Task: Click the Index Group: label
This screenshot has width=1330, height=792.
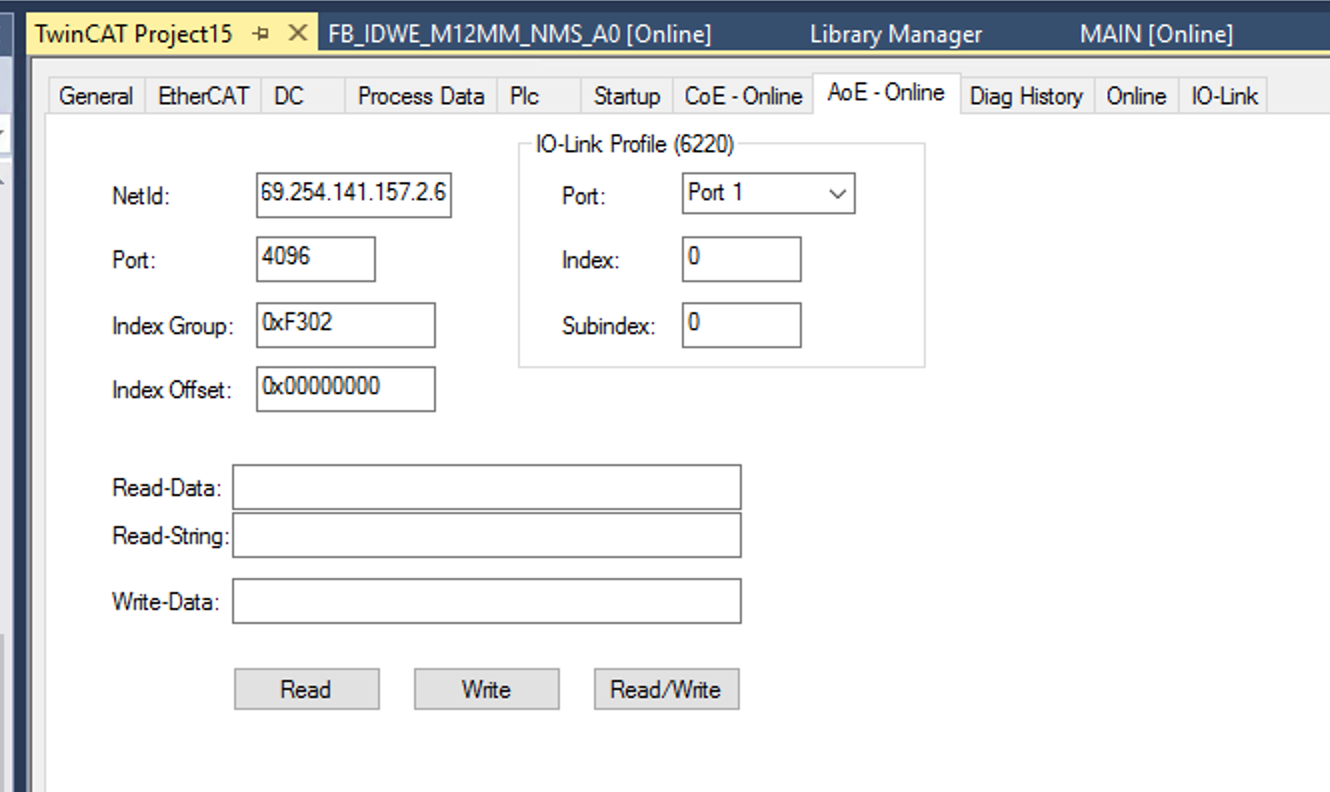Action: 172,326
